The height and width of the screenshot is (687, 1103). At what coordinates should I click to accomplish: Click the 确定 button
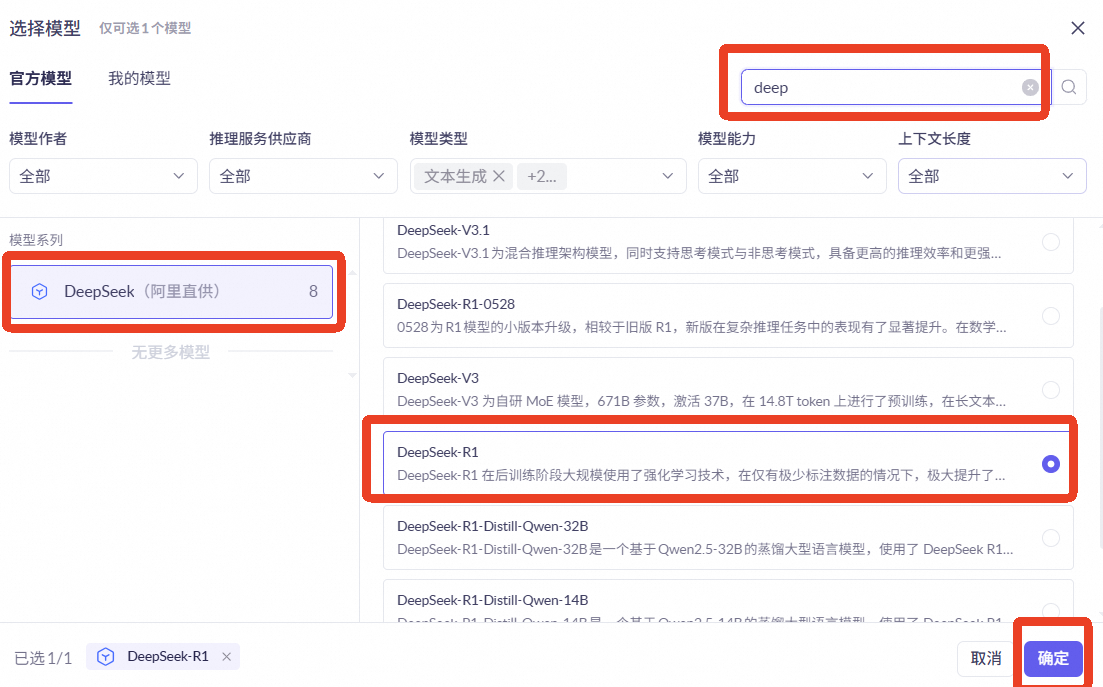[1053, 658]
